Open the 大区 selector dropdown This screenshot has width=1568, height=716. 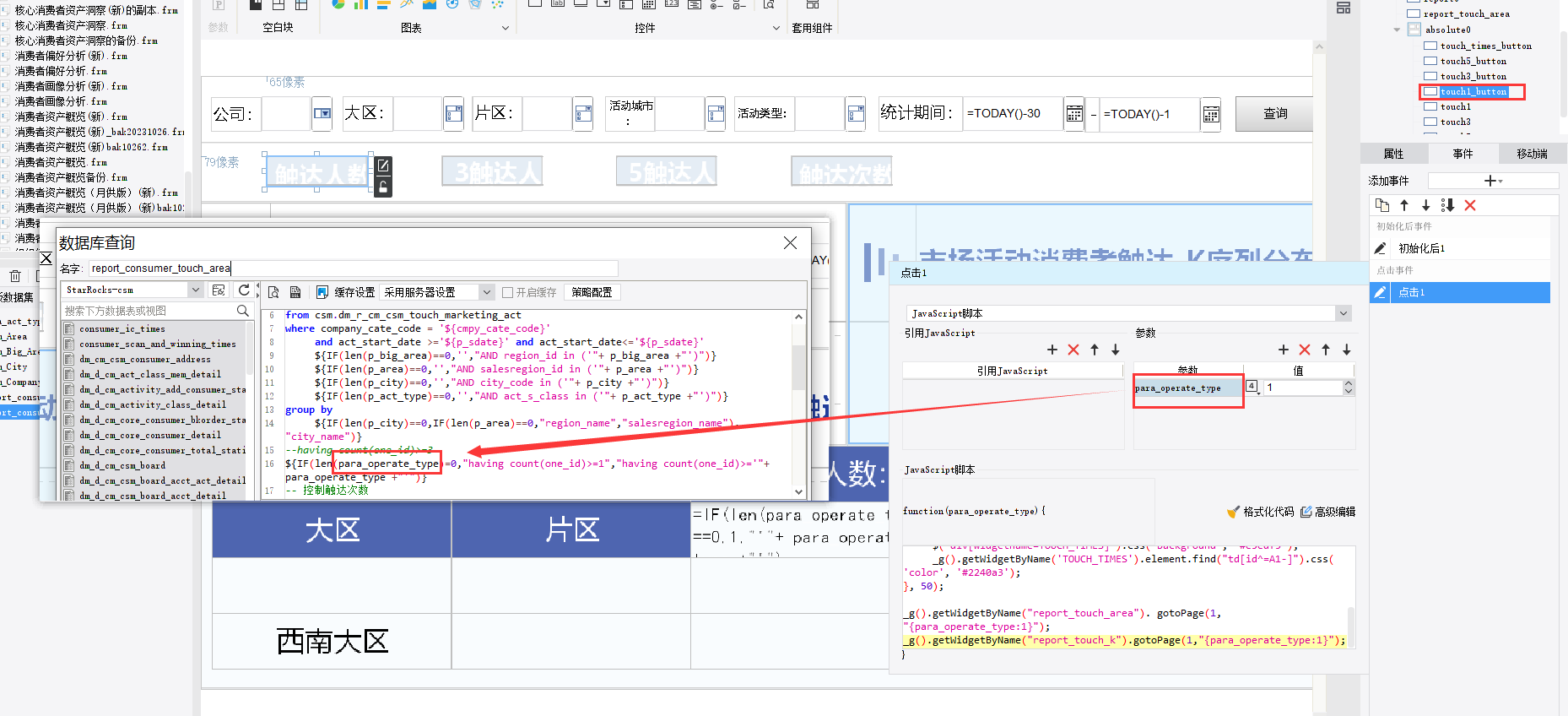tap(453, 114)
